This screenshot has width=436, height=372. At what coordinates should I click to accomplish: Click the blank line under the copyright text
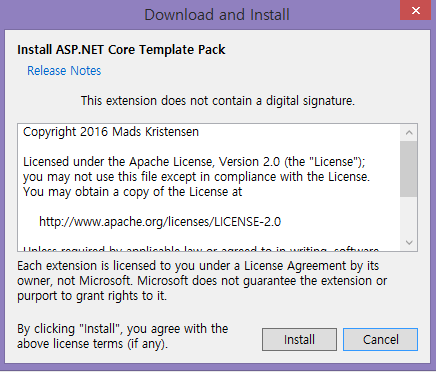pyautogui.click(x=210, y=147)
